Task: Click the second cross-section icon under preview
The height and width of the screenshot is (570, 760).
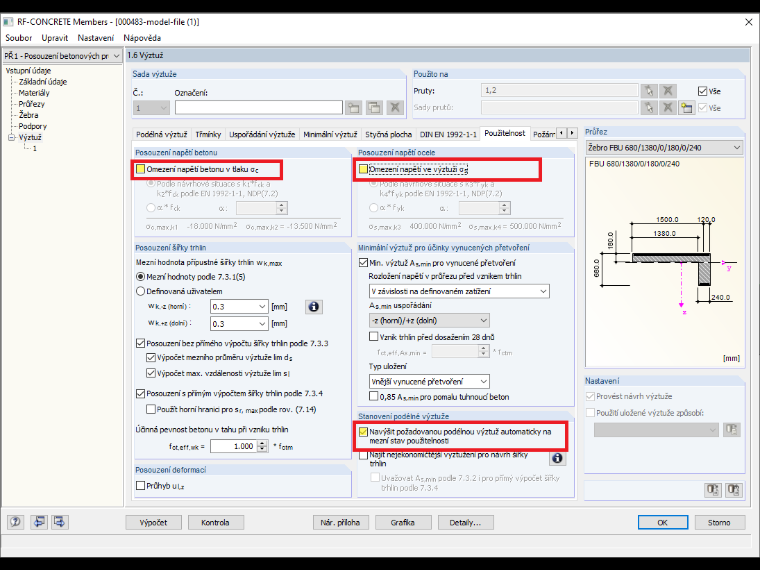Action: coord(733,490)
